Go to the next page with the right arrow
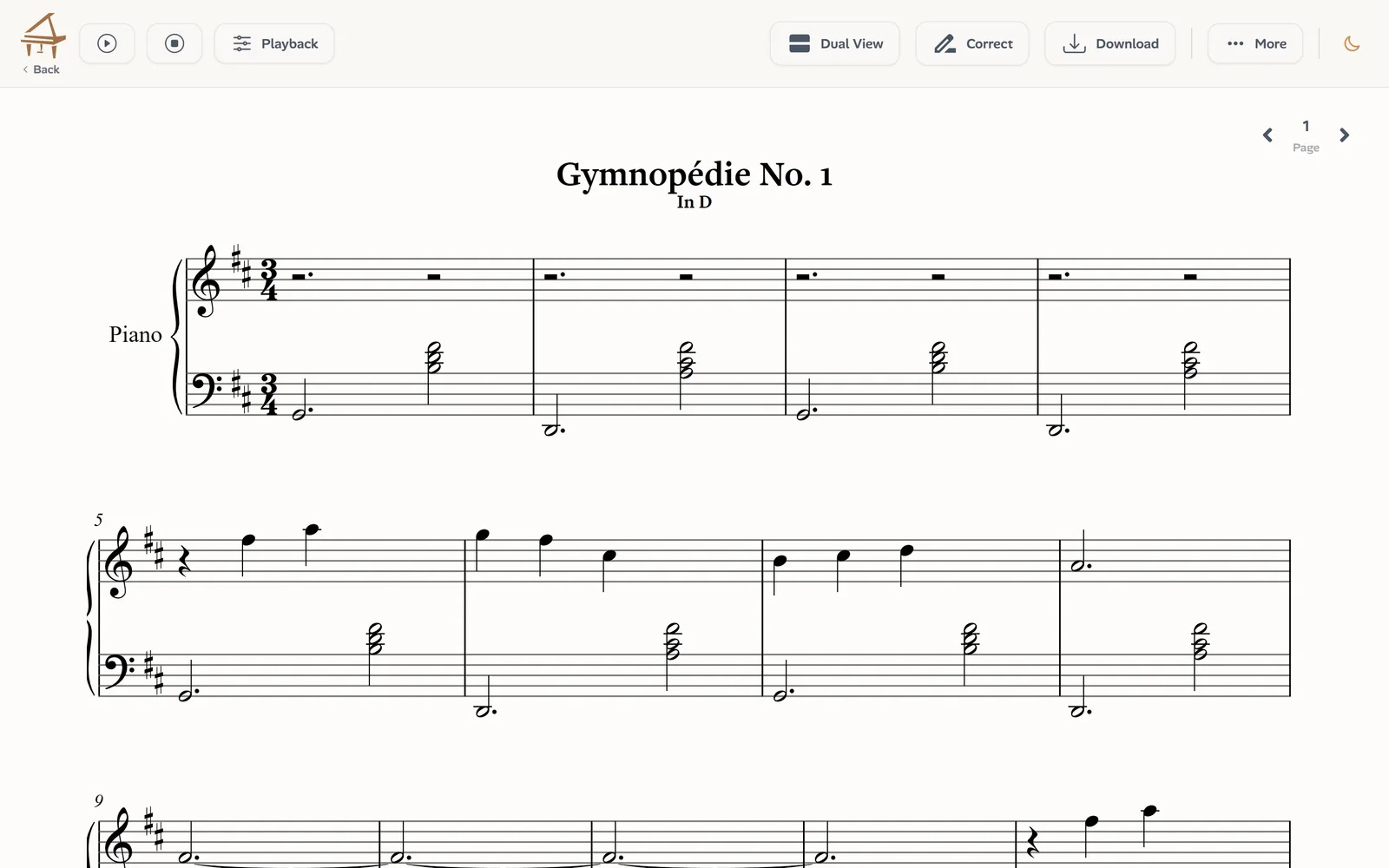 (1344, 135)
